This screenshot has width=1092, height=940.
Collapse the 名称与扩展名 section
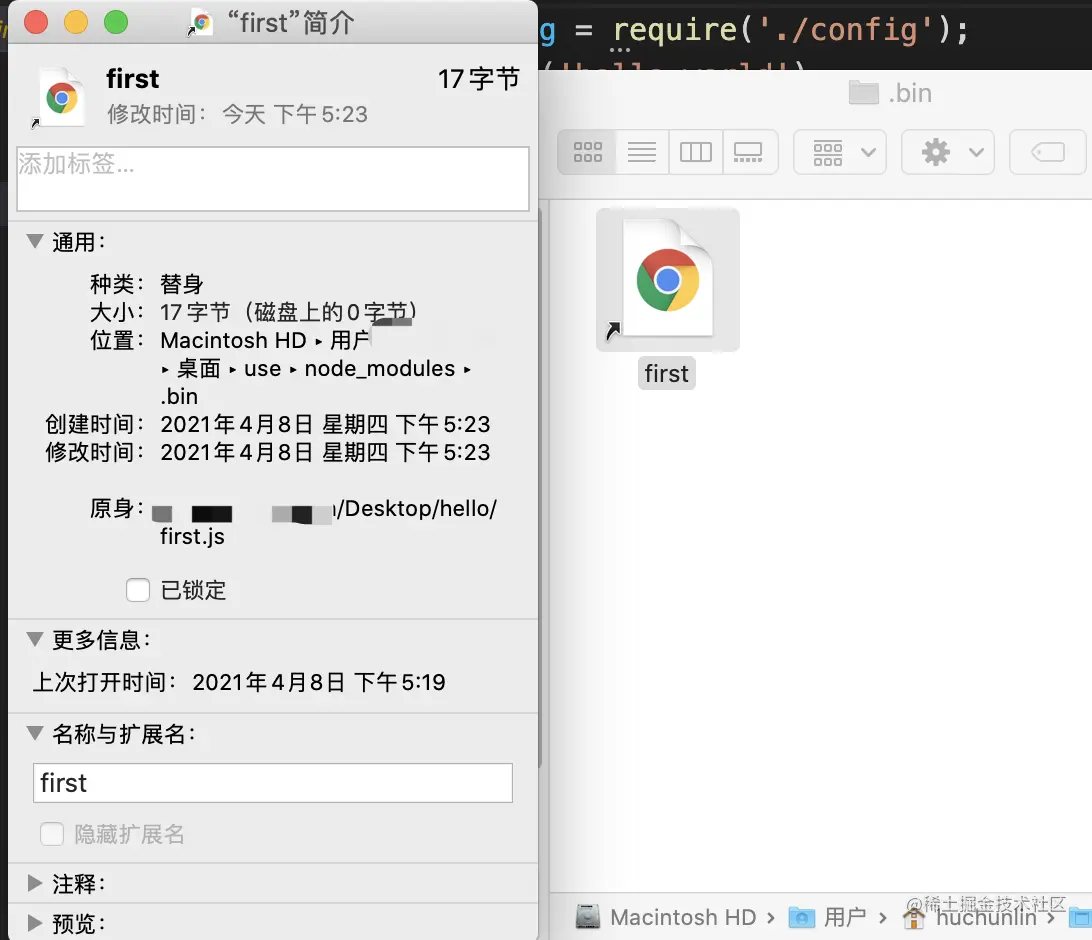(35, 733)
